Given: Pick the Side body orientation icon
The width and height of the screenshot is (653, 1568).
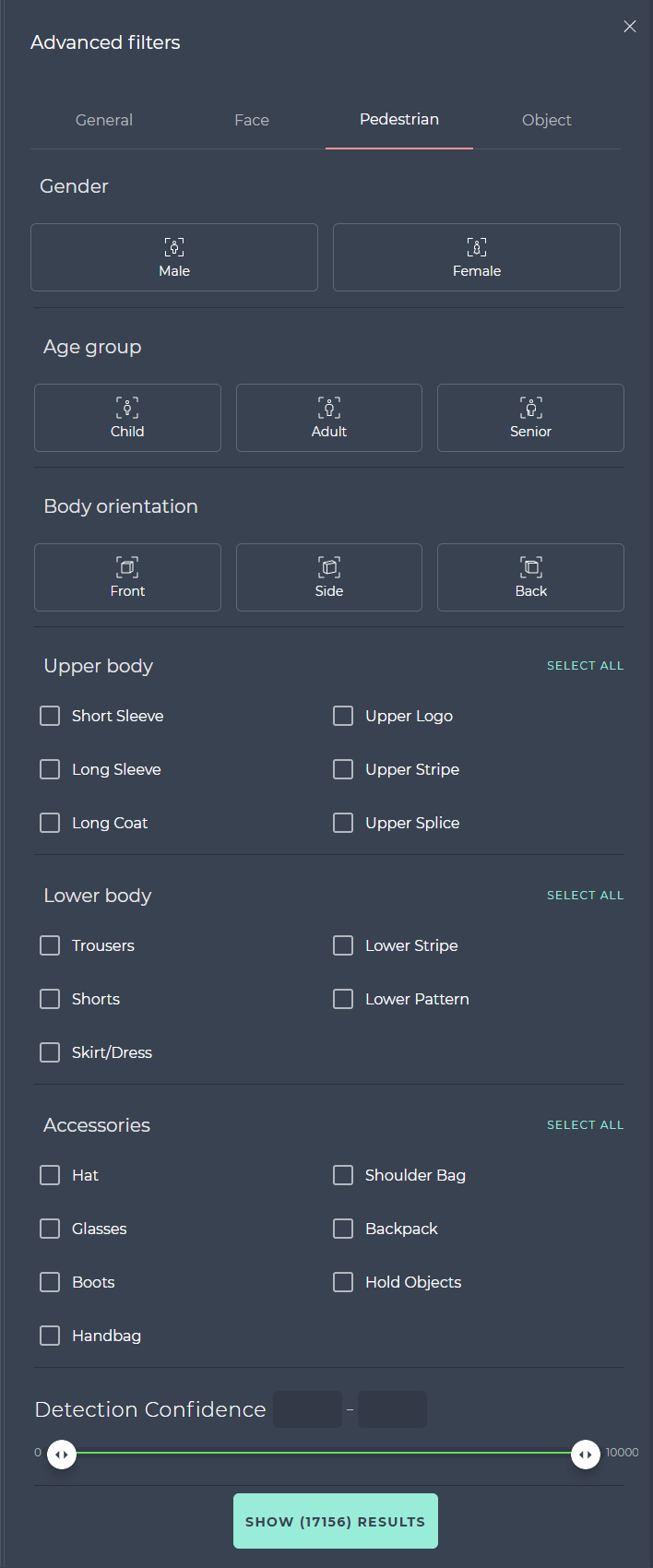Looking at the screenshot, I should 329,566.
